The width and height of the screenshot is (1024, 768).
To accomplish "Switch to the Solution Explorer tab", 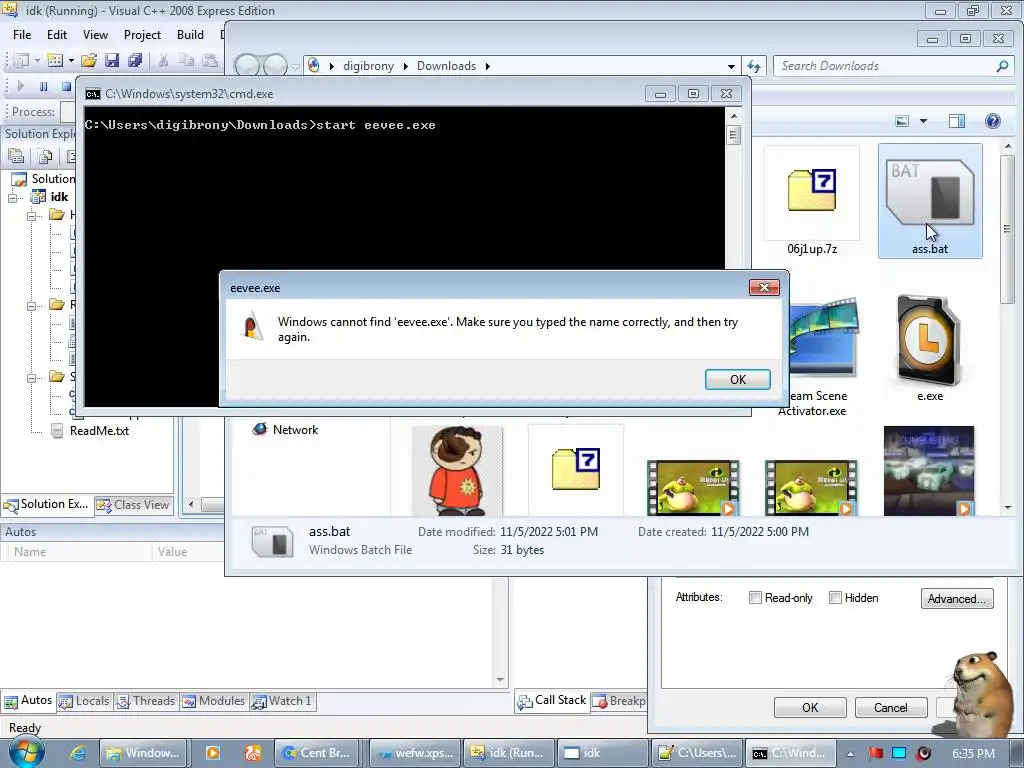I will pyautogui.click(x=46, y=504).
